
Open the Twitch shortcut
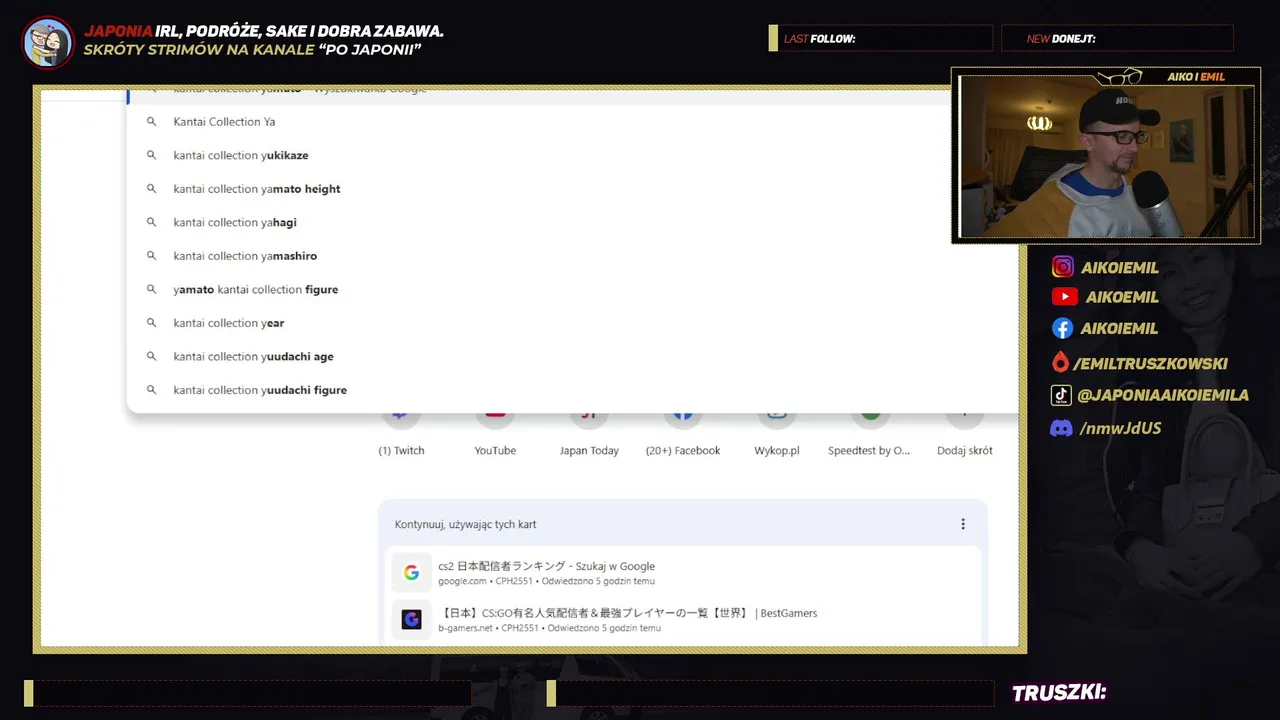pyautogui.click(x=401, y=435)
